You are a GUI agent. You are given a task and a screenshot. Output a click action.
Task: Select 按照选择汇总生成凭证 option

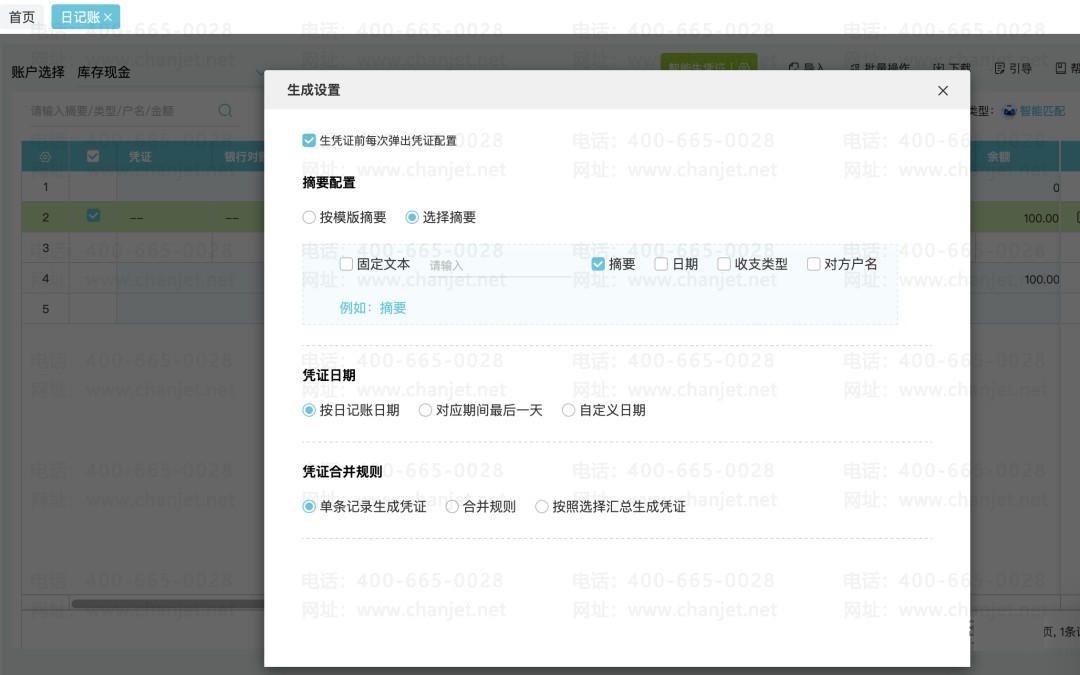541,507
